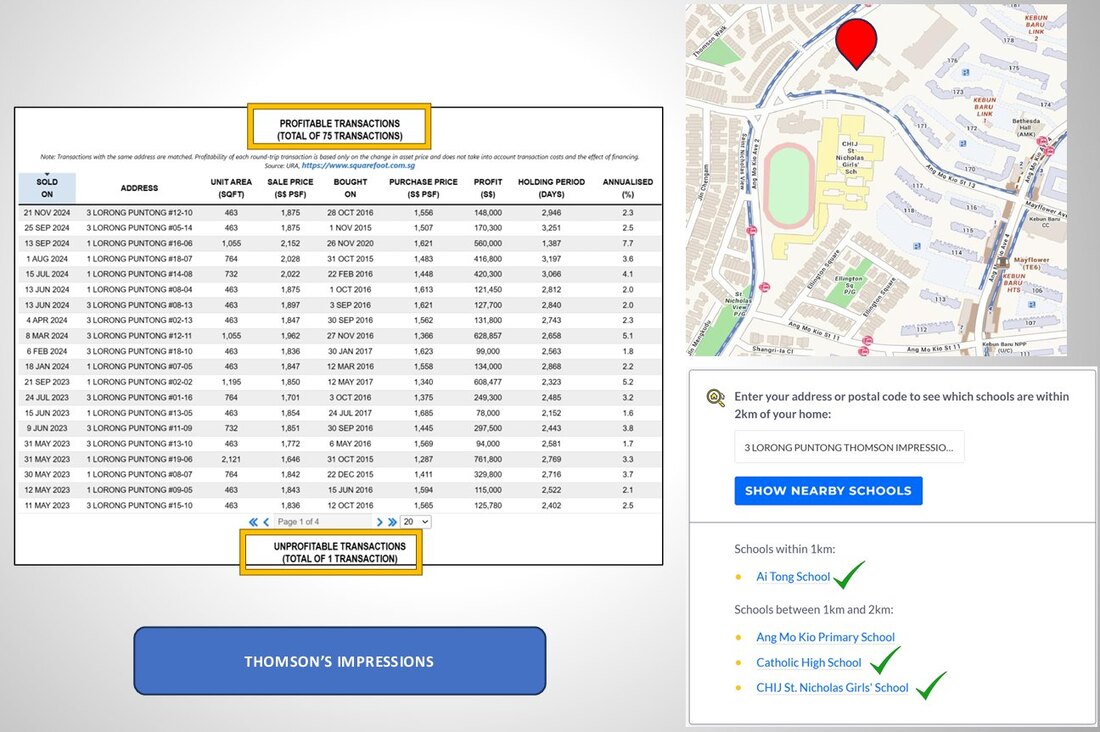Select row 1 Lorong Puntong #19-06

(340, 460)
